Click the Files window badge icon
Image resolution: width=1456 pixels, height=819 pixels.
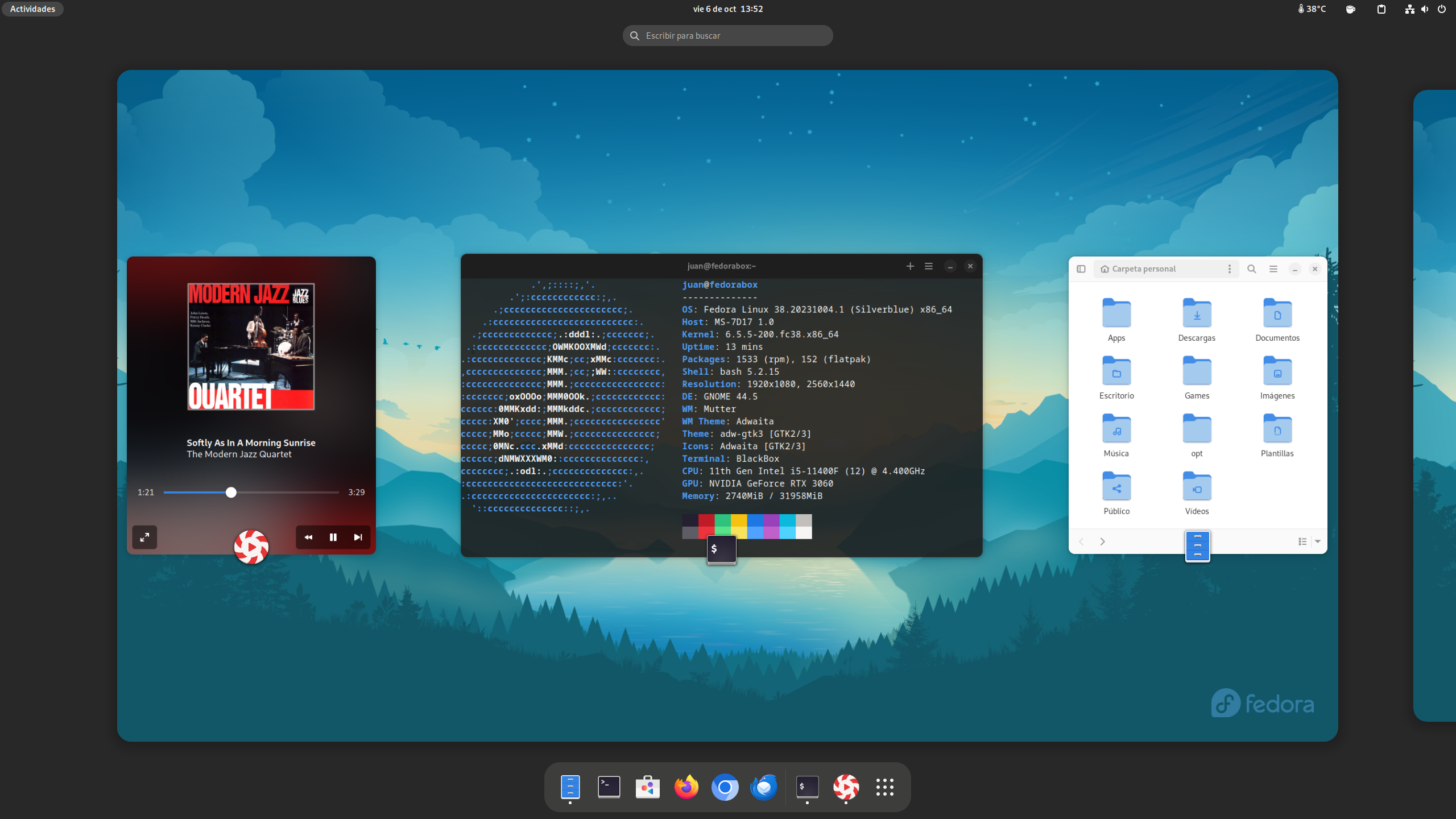click(1197, 547)
